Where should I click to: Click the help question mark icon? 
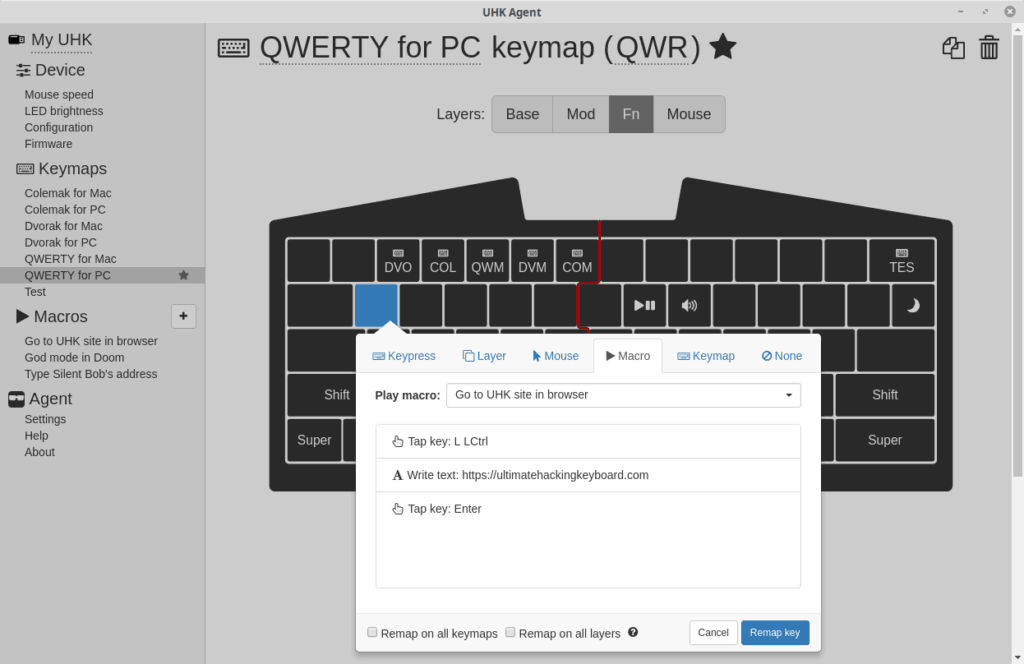click(633, 632)
